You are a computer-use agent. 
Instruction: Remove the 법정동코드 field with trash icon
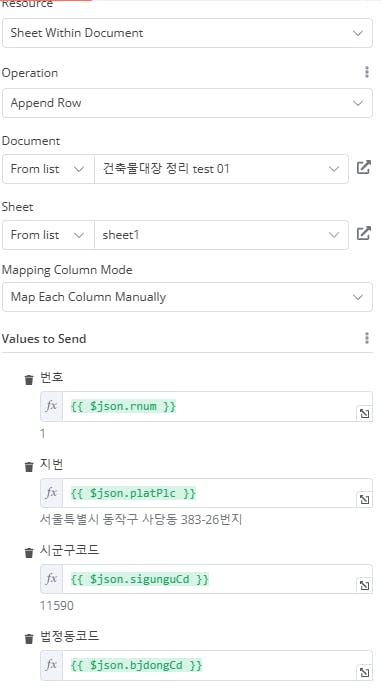point(29,638)
